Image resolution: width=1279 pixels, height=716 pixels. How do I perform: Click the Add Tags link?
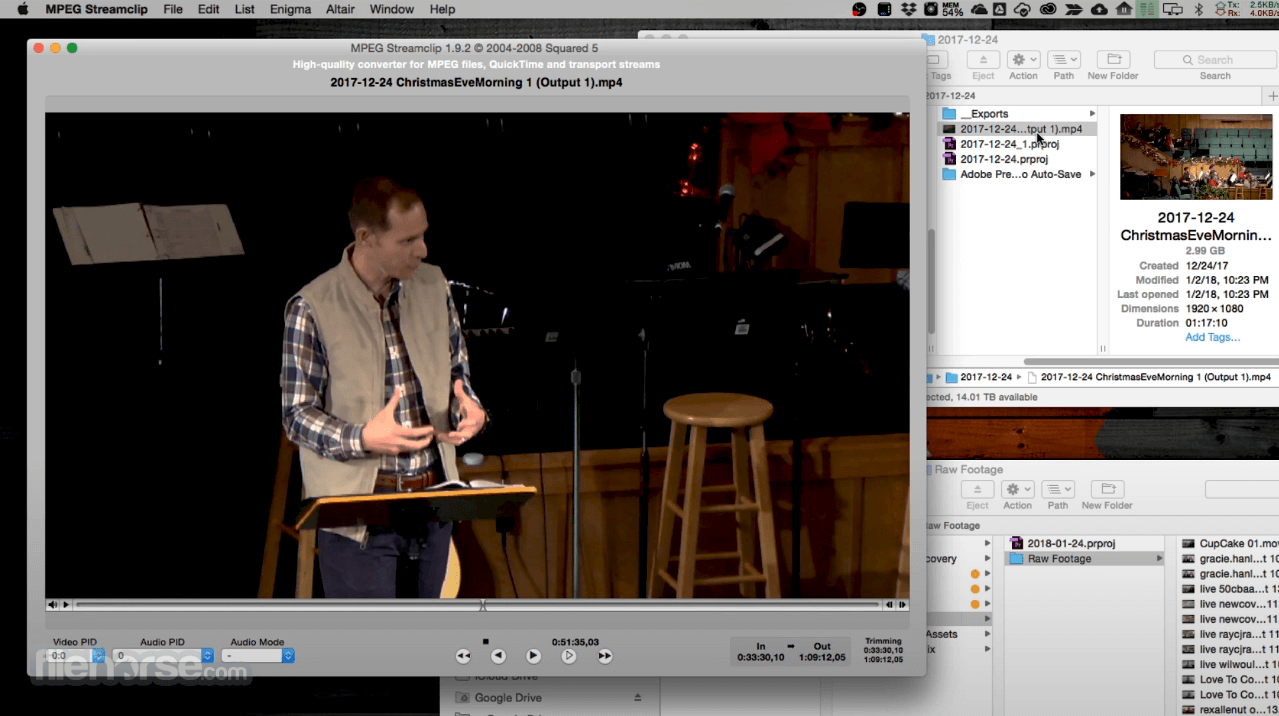click(x=1212, y=337)
